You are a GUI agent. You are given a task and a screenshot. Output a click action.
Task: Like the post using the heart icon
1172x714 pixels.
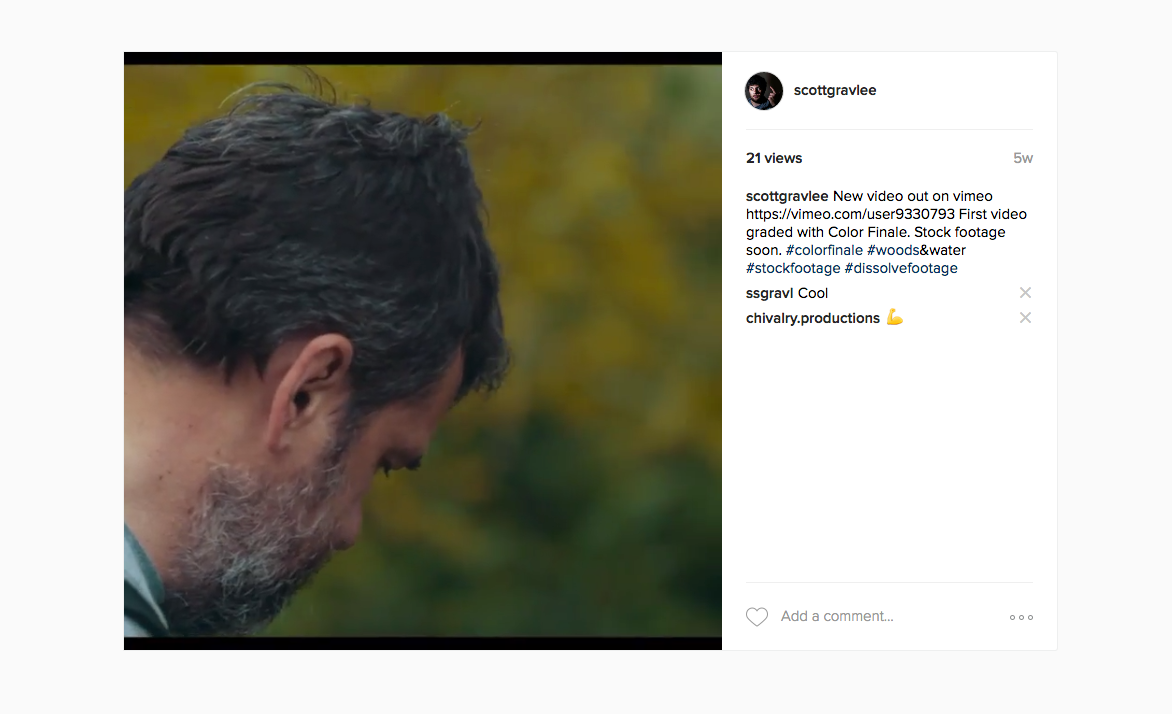757,616
